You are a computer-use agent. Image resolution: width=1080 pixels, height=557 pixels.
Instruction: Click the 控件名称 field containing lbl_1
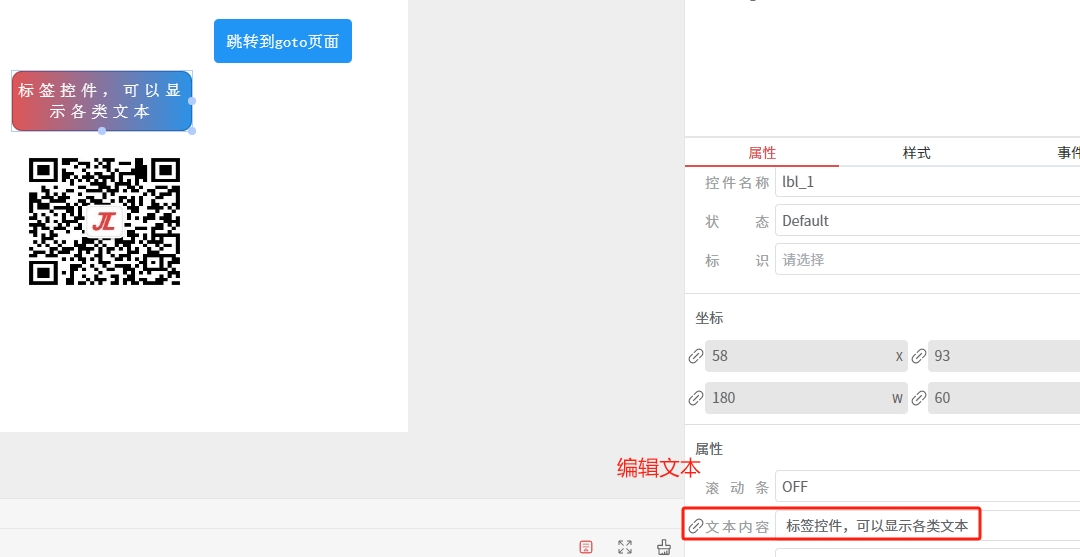click(927, 182)
